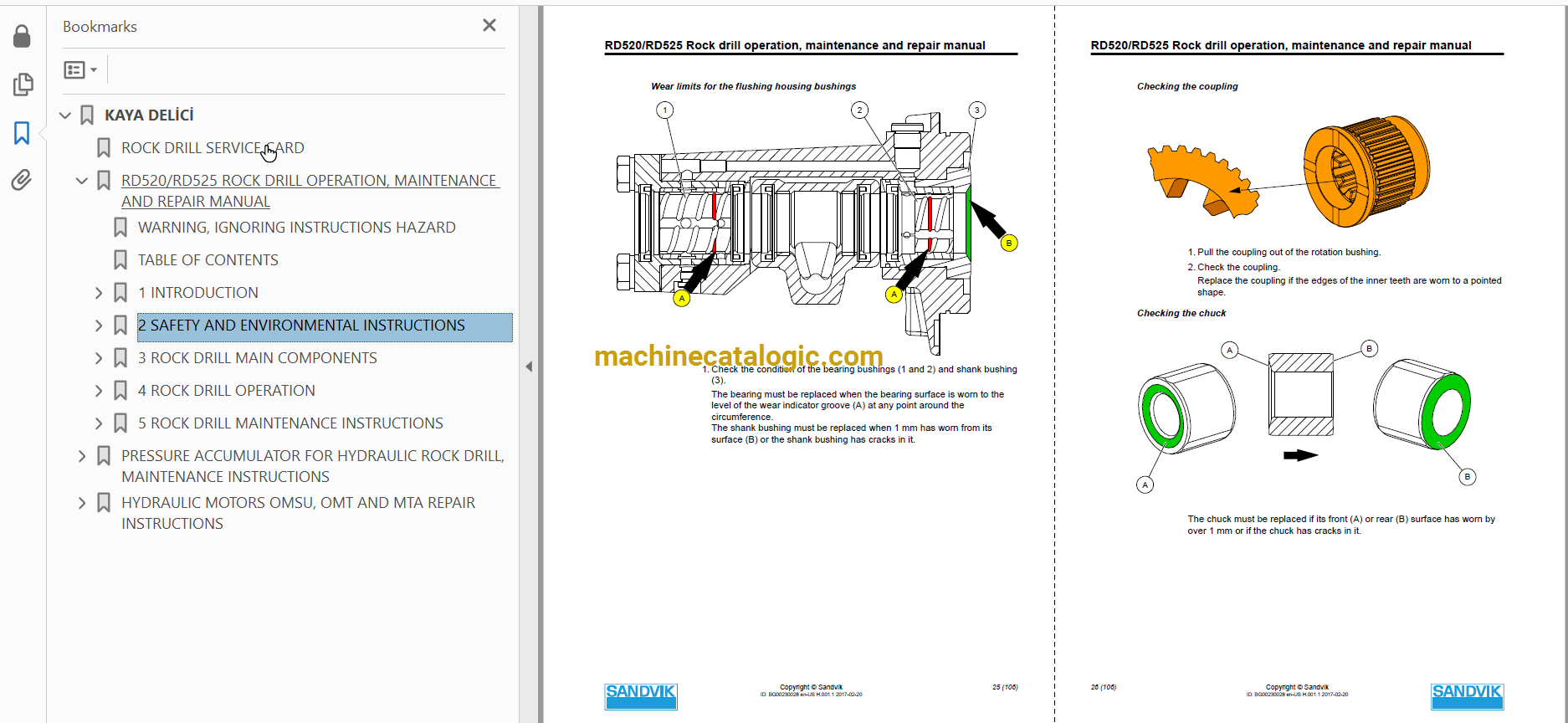Image resolution: width=1568 pixels, height=723 pixels.
Task: Expand the 1 INTRODUCTION bookmark
Action: [99, 293]
